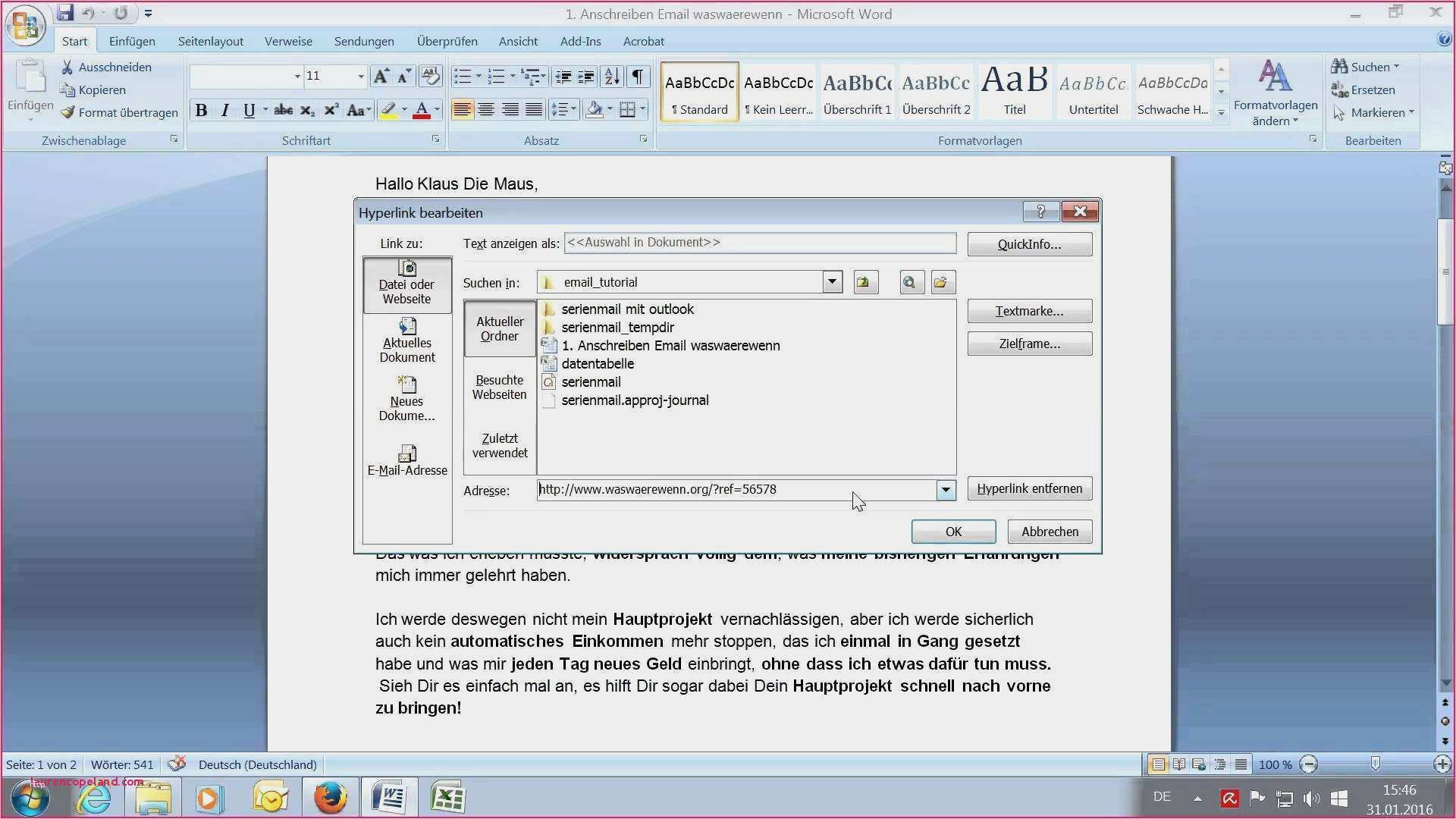Open Firefox from the taskbar
Image resolution: width=1456 pixels, height=819 pixels.
331,799
